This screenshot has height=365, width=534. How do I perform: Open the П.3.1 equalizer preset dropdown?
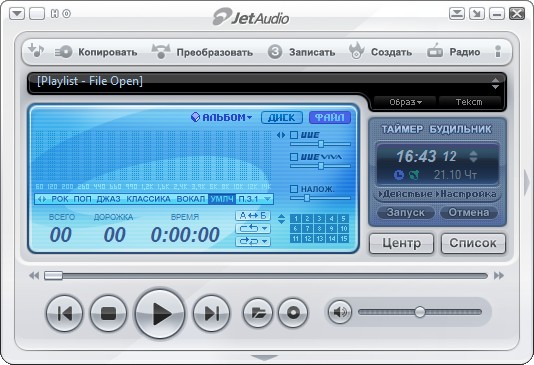pos(255,199)
